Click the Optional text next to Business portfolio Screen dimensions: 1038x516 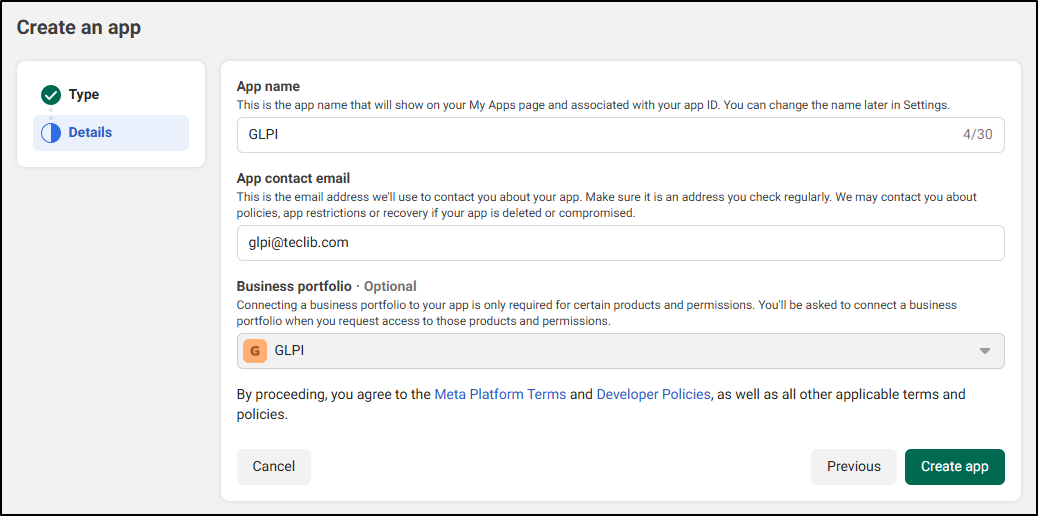[x=390, y=286]
